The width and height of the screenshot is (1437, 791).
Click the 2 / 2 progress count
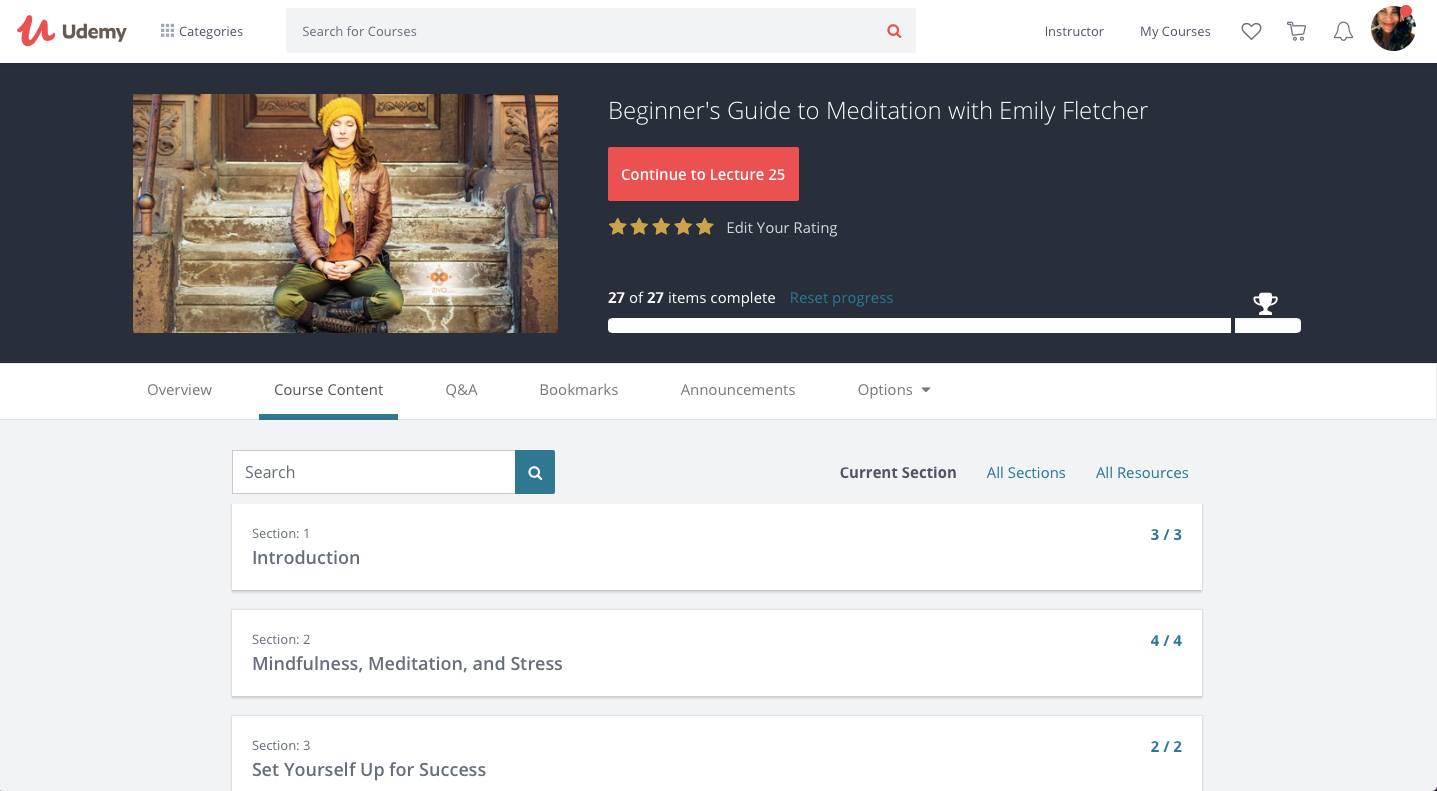point(1166,746)
